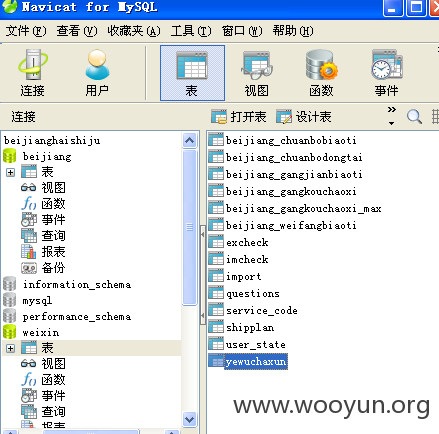Open the 窗口(W) menu
Screen dimensions: 439x434
coord(242,31)
